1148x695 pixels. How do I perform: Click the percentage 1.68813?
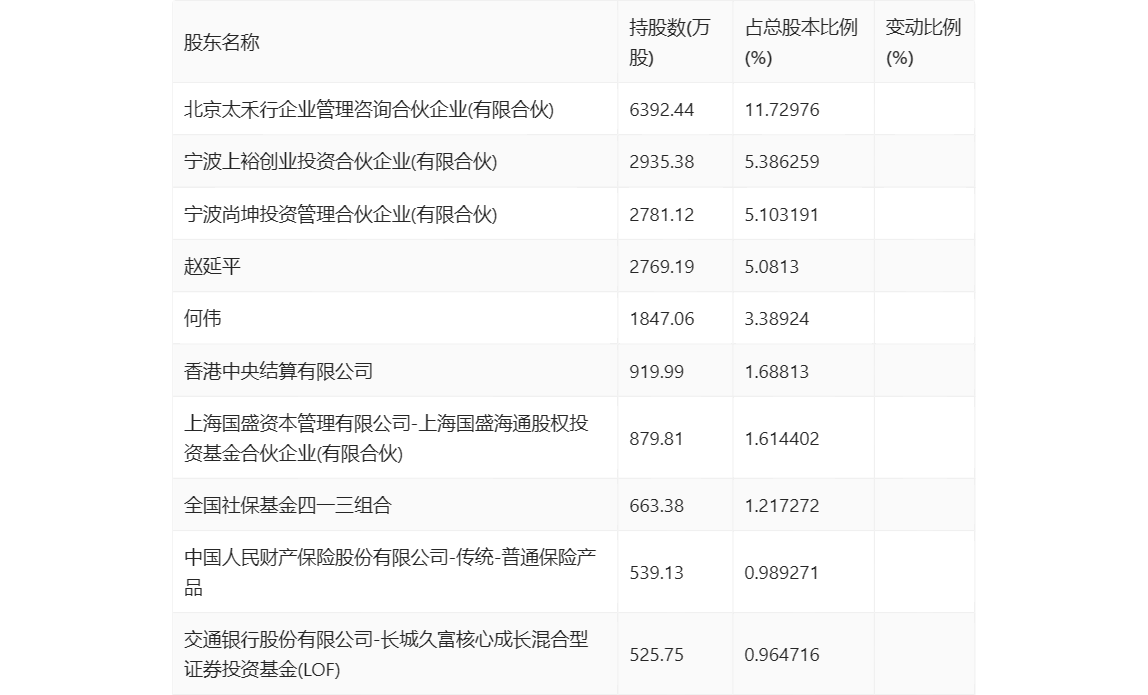click(x=777, y=371)
